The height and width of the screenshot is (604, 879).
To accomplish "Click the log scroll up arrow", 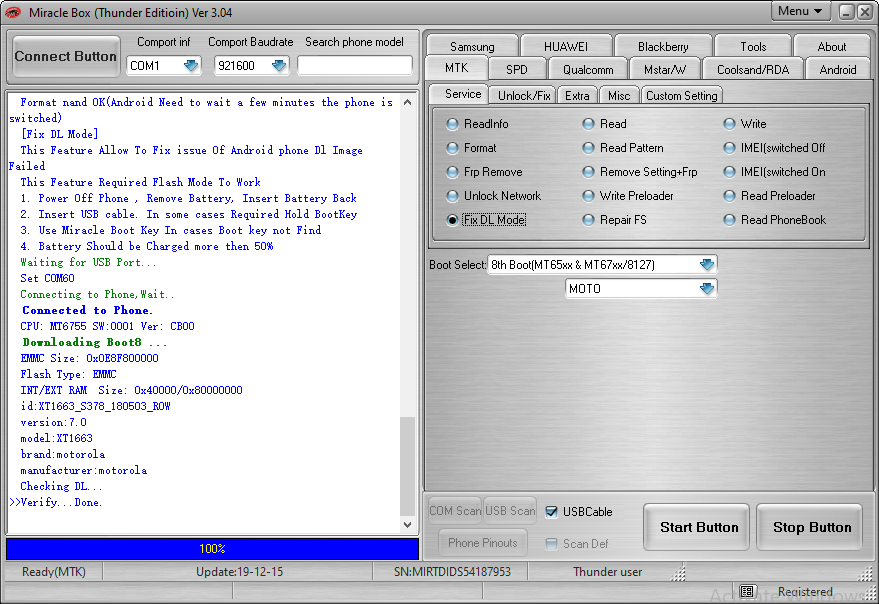I will pyautogui.click(x=408, y=102).
